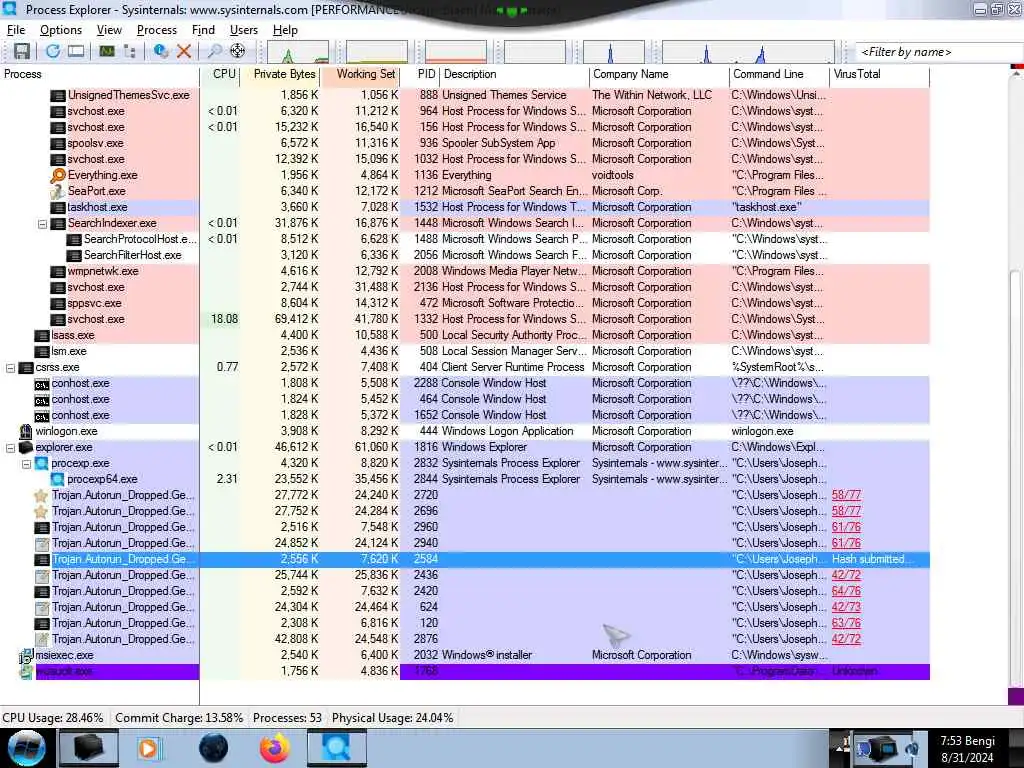Click the procexp.exe process icon
The image size is (1024, 768).
click(42, 463)
